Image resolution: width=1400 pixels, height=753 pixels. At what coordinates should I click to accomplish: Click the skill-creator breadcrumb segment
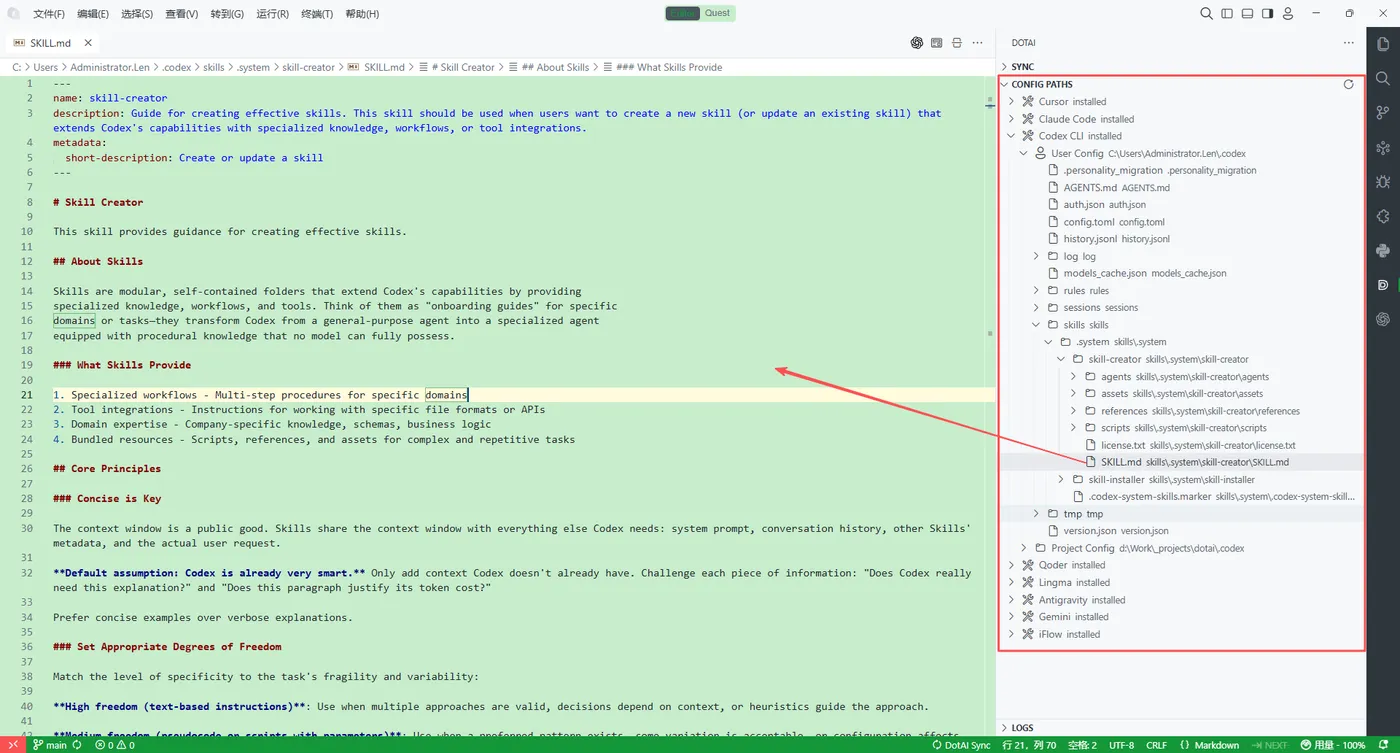[x=308, y=67]
